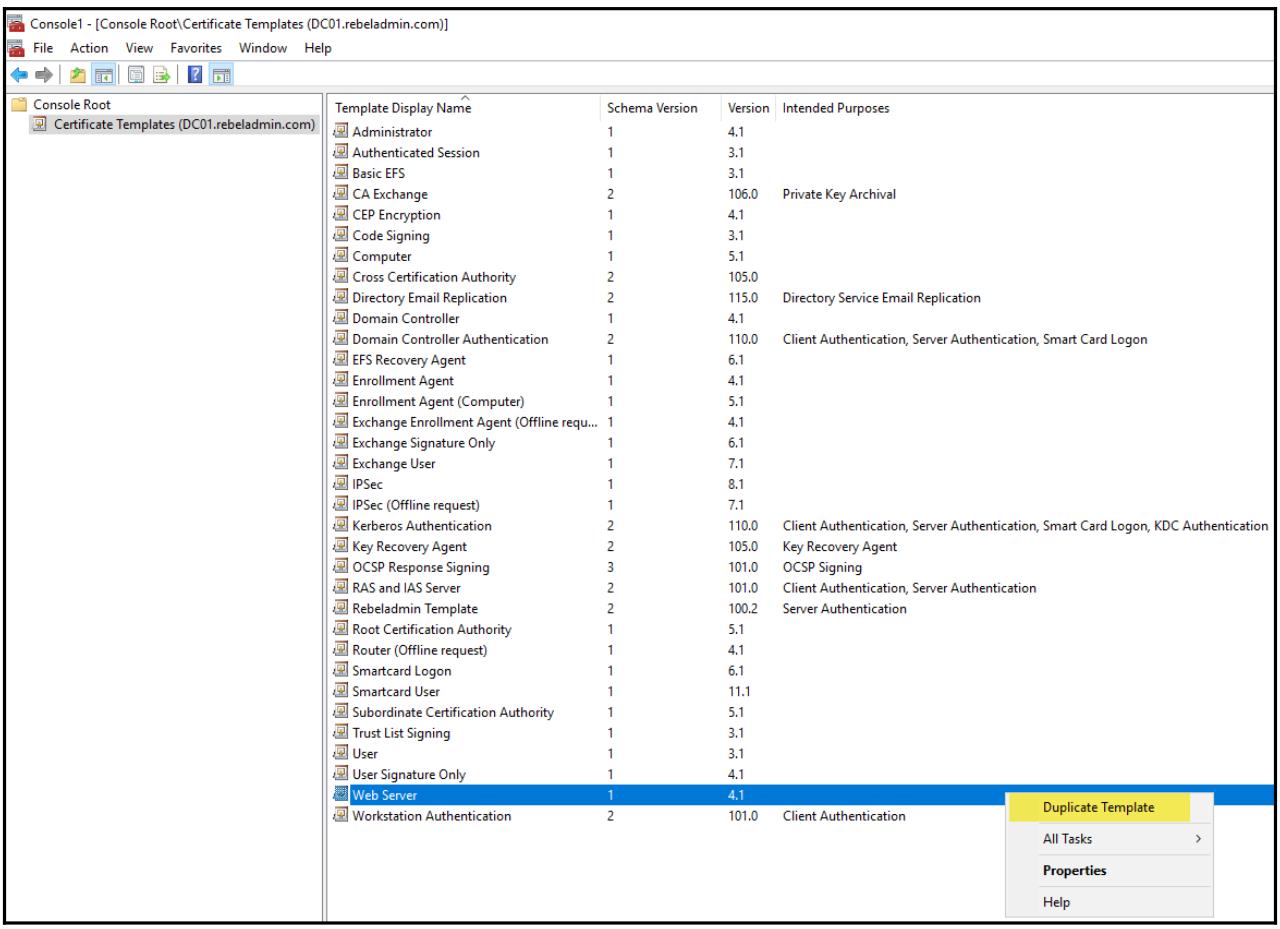Select Properties in the context menu
The image size is (1280, 929).
1074,870
